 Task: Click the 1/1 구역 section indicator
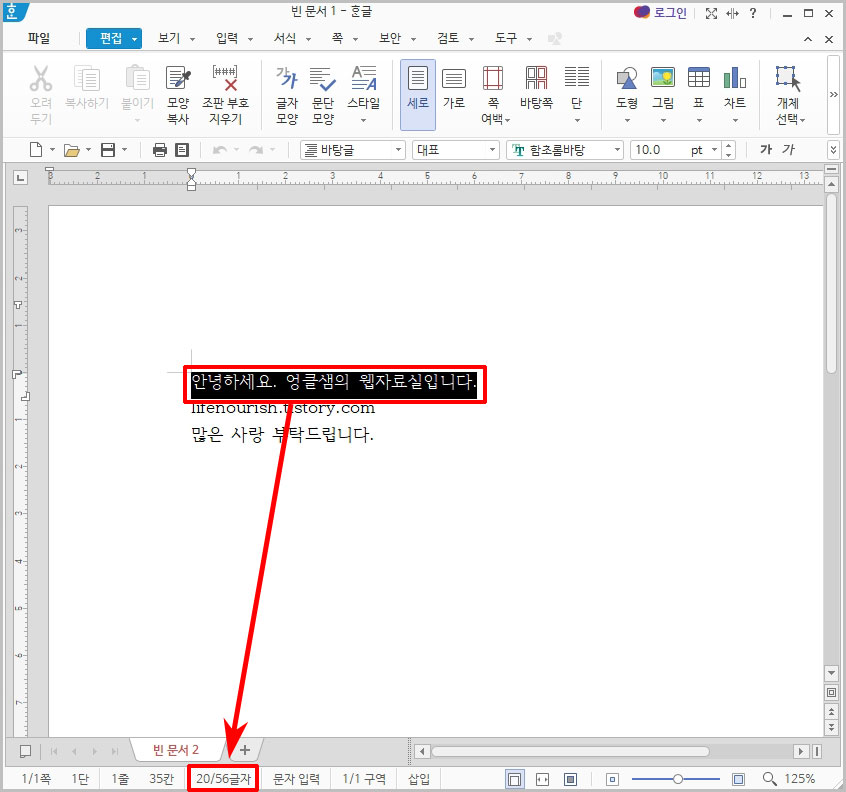364,779
